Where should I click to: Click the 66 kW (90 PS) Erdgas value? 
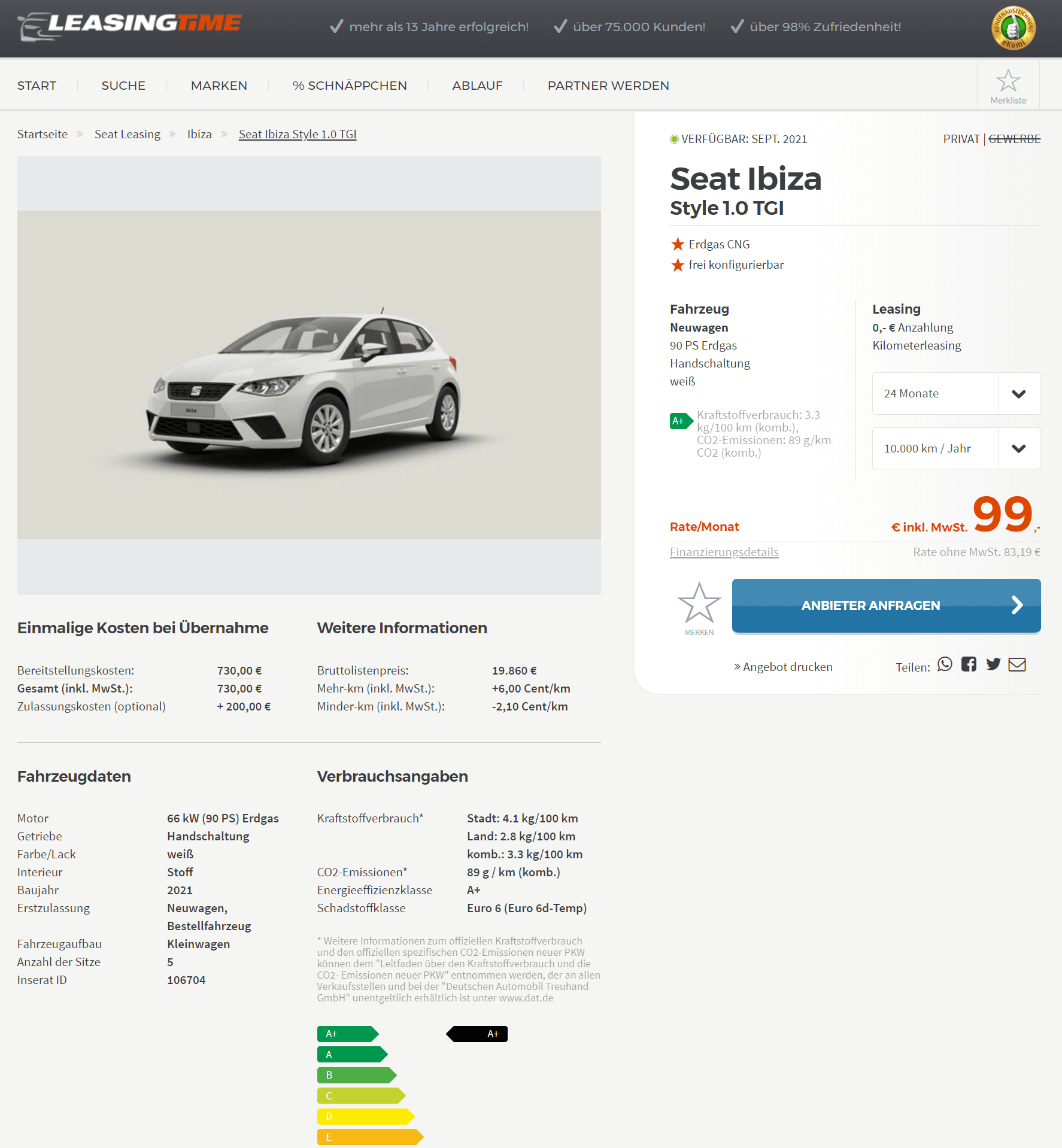(223, 818)
